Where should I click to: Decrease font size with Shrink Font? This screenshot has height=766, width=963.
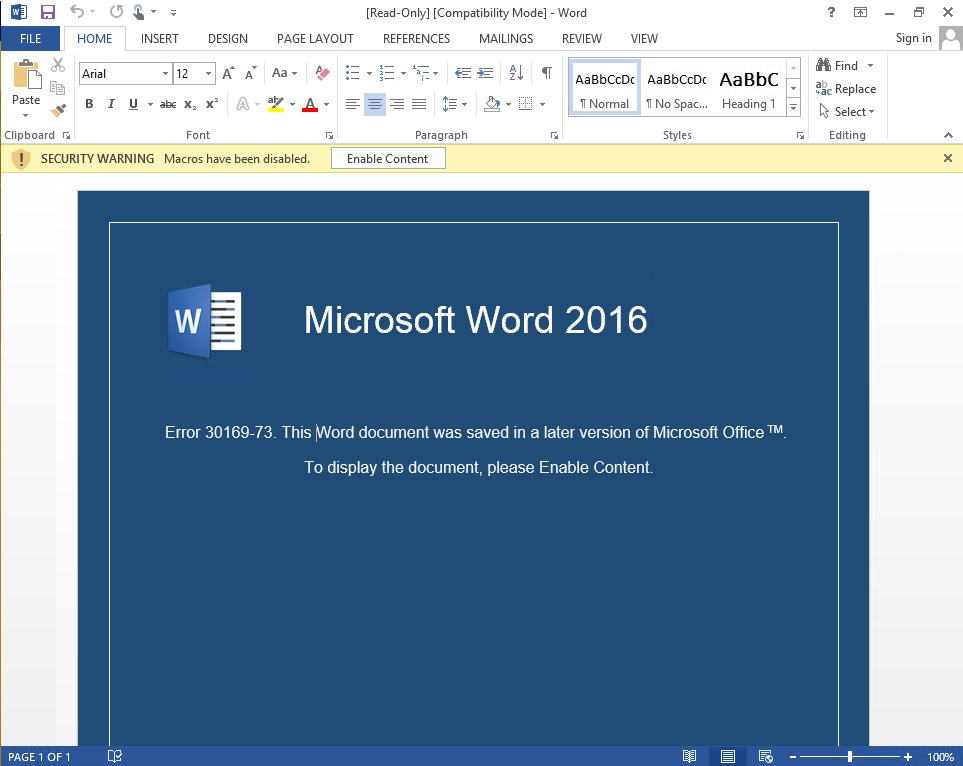pyautogui.click(x=250, y=73)
